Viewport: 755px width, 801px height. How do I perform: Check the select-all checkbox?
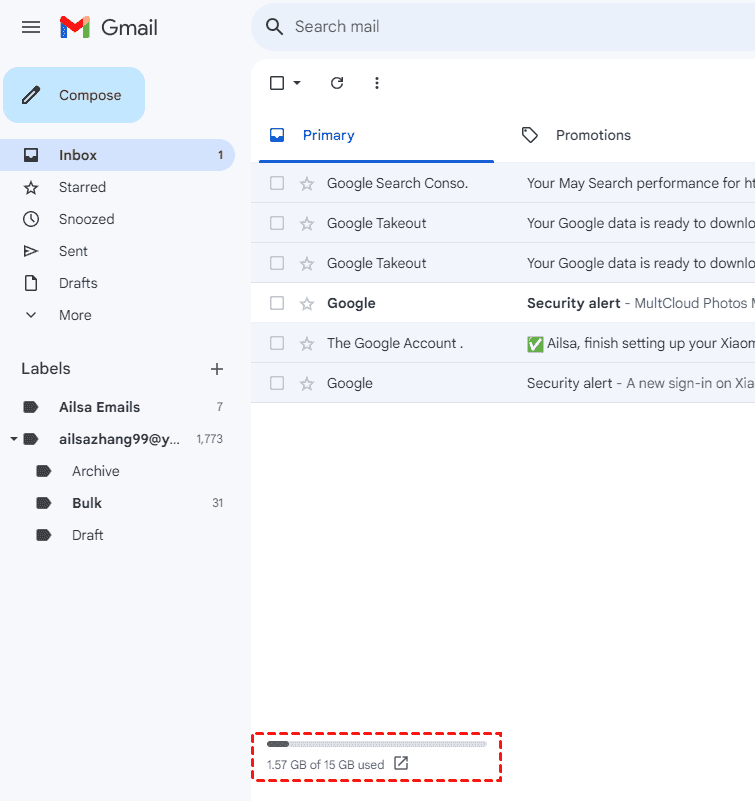277,83
